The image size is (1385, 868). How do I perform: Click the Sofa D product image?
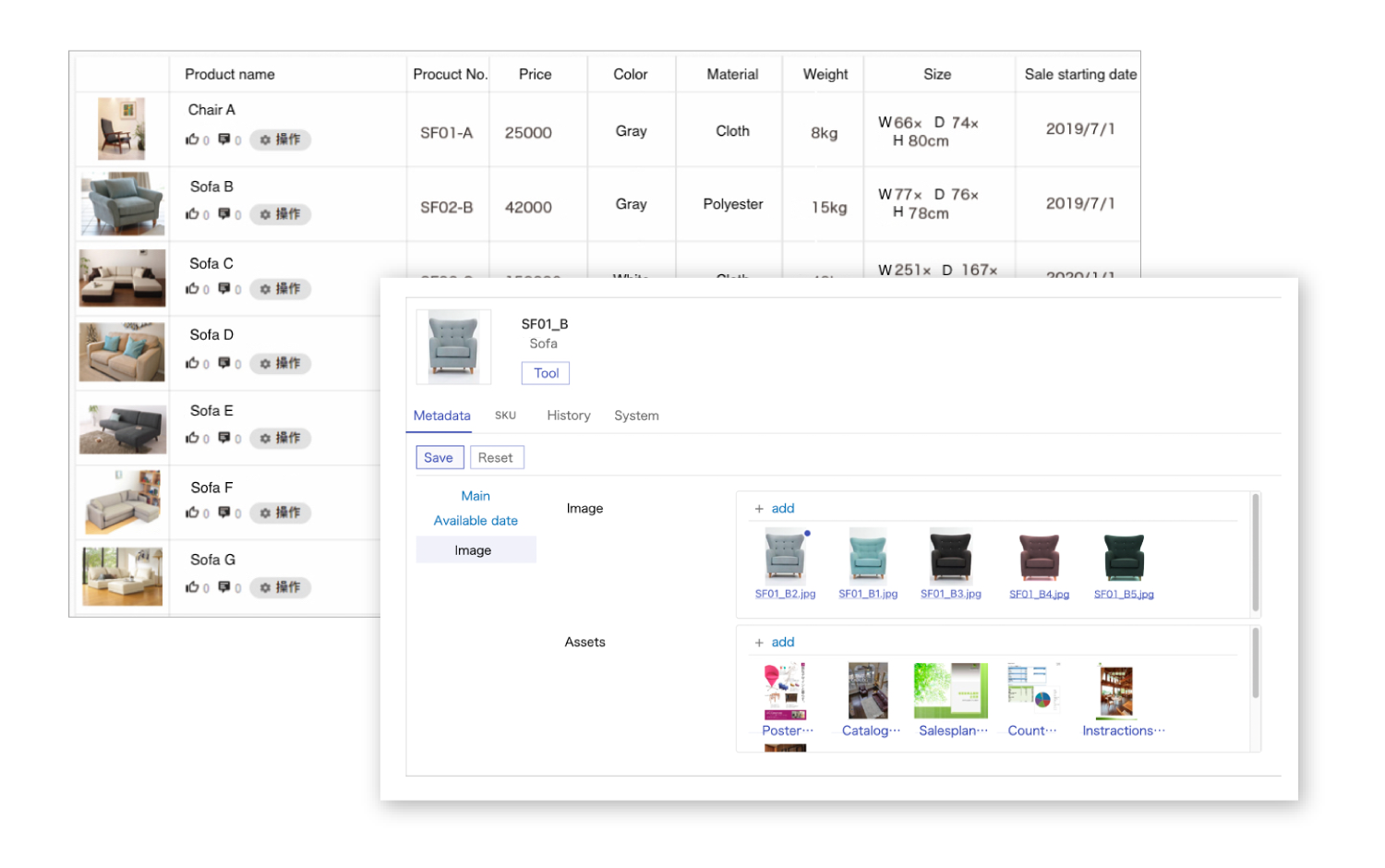point(122,352)
